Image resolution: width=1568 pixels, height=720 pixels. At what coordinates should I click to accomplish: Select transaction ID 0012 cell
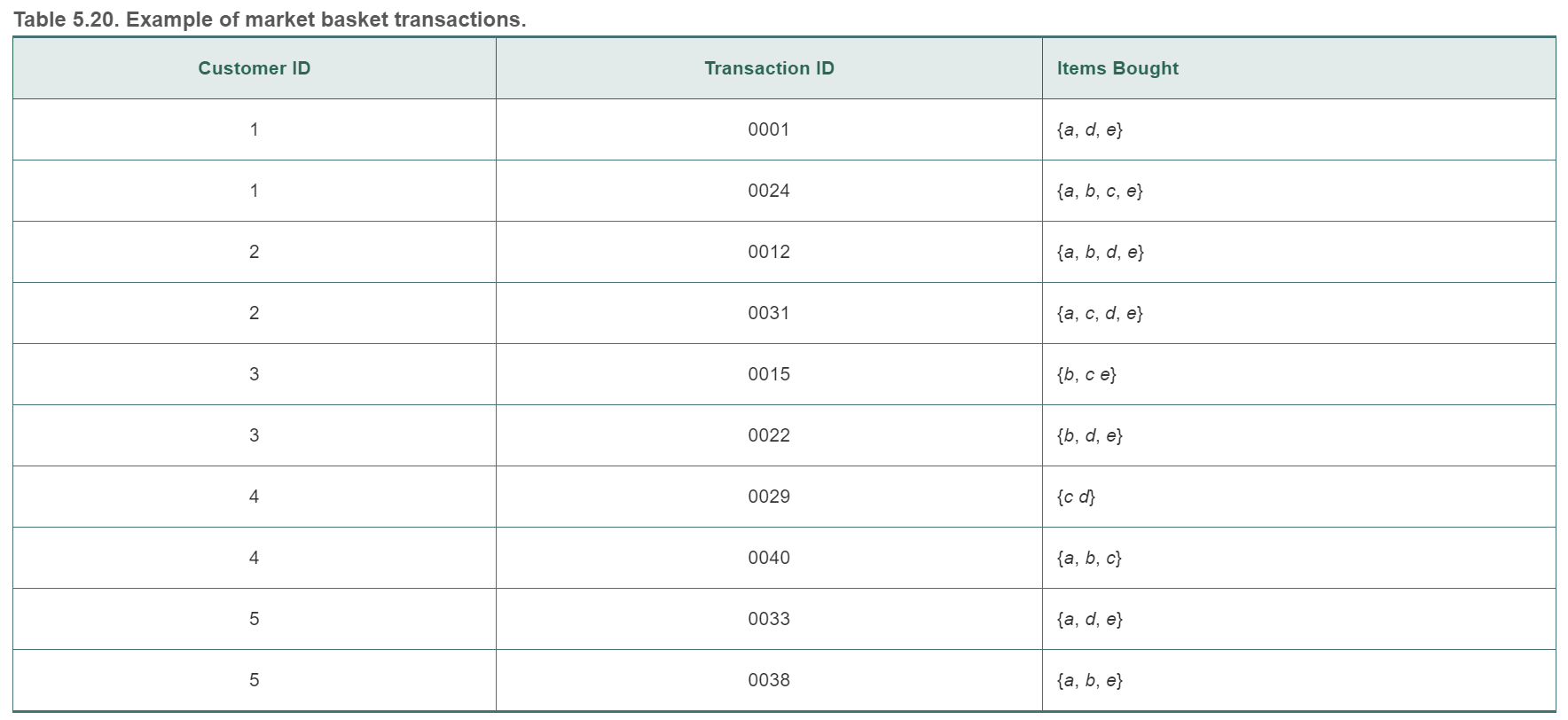[769, 252]
